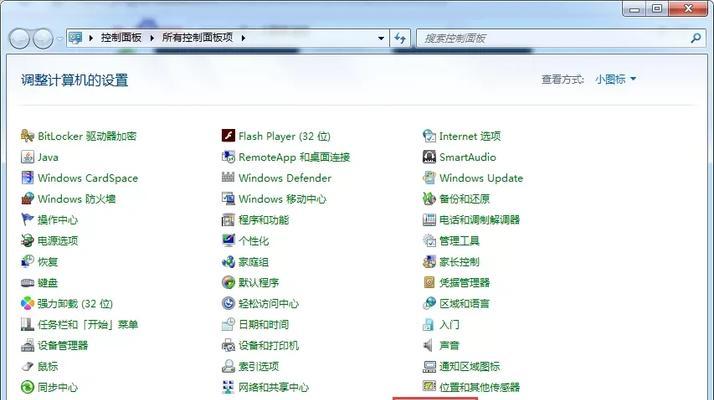The width and height of the screenshot is (714, 400).
Task: Open the Windows 防火墙 icon
Action: pos(28,199)
